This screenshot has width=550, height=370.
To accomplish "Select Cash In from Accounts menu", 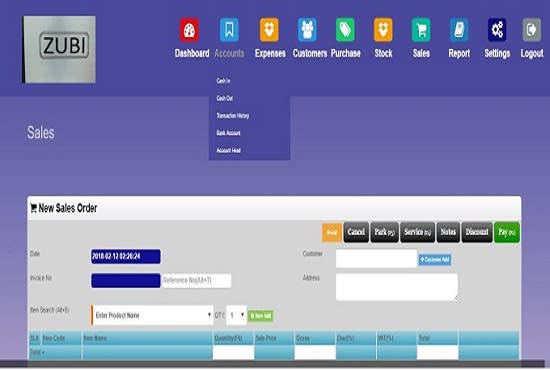I will [x=223, y=81].
